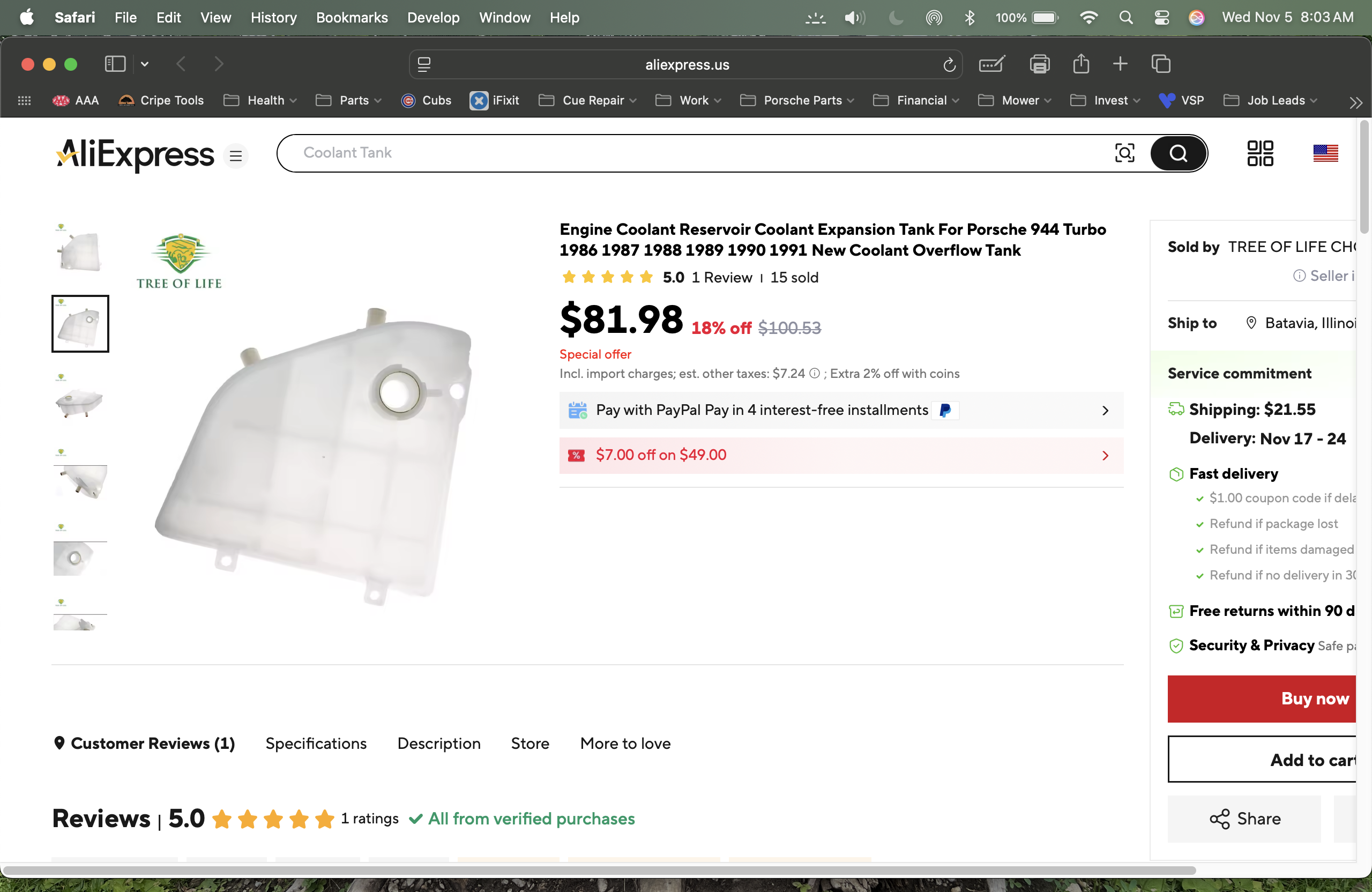Switch to Customer Reviews (1) tab
Viewport: 1372px width, 892px height.
click(x=144, y=743)
